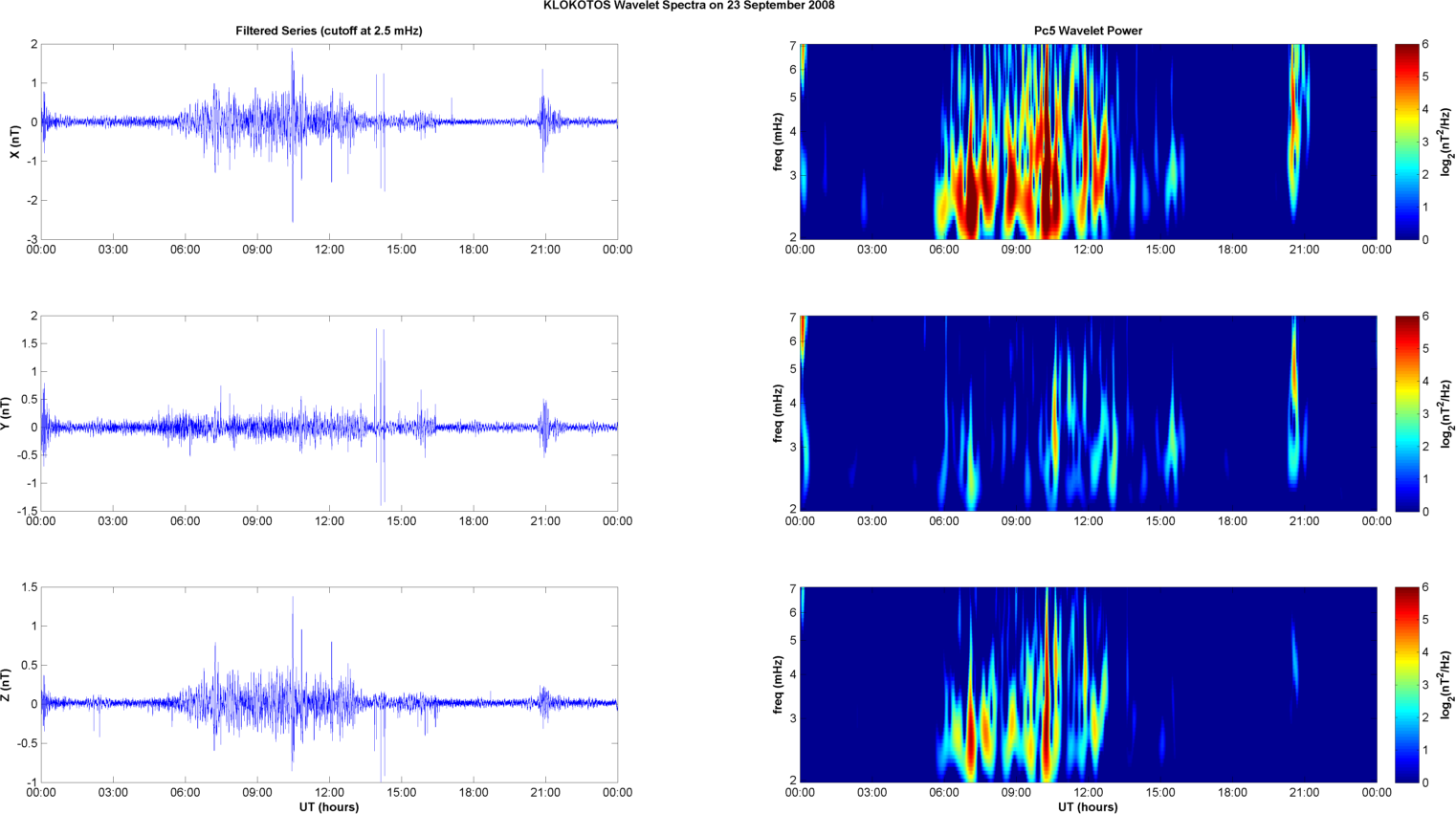Image resolution: width=1456 pixels, height=814 pixels.
Task: Select "freq (mHz)" label of the Y-row spectrogram
Action: (x=779, y=413)
